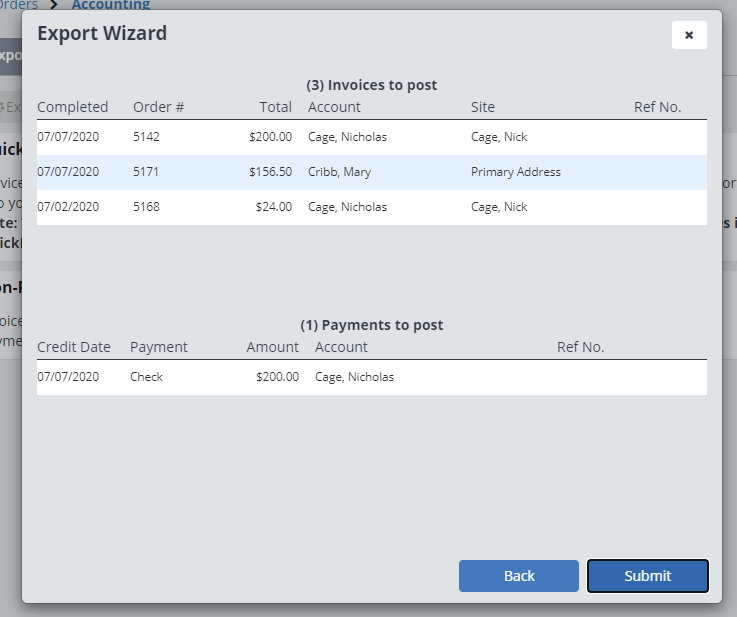Click the Total column header in invoices
This screenshot has height=617, width=737.
pos(275,107)
